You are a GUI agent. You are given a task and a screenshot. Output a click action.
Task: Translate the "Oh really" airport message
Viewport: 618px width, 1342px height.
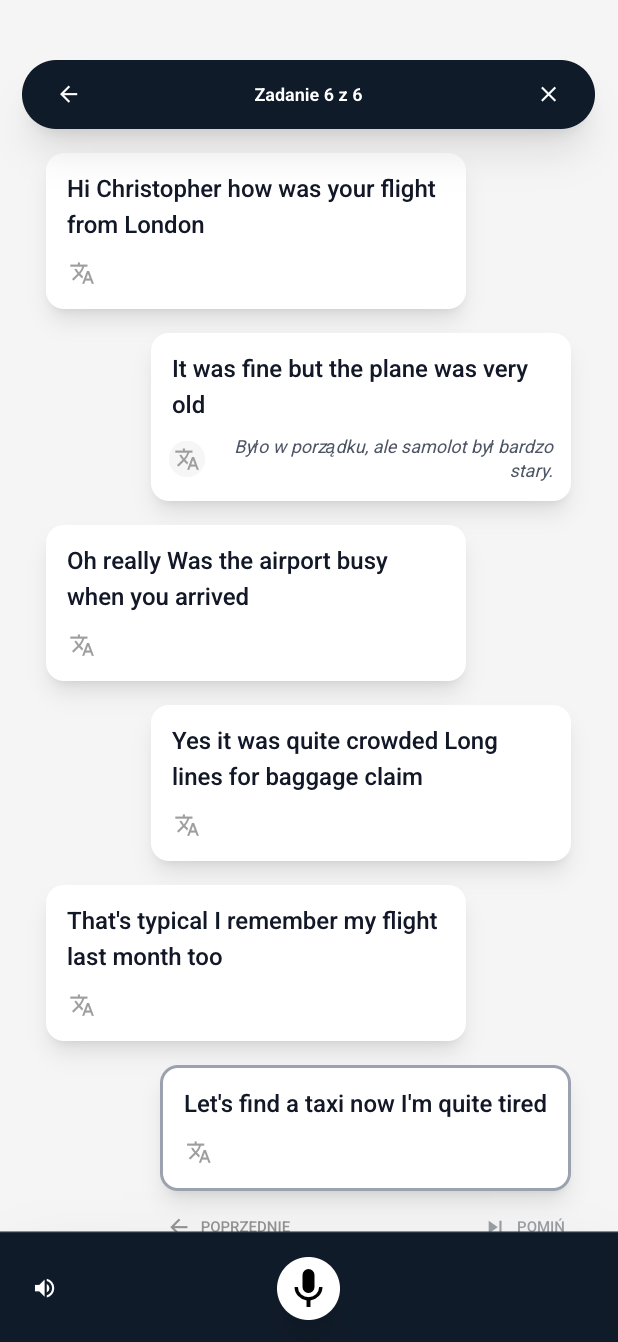[82, 645]
